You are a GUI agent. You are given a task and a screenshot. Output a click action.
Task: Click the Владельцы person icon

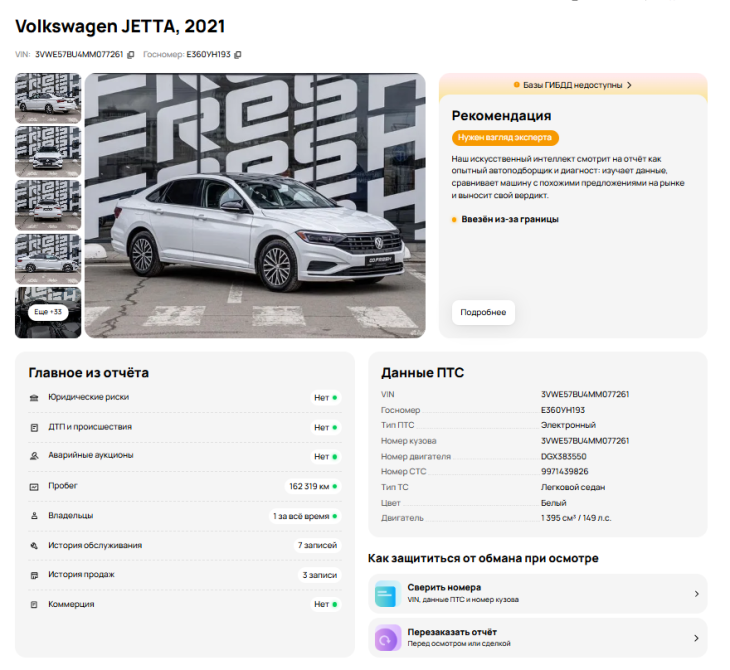[34, 516]
